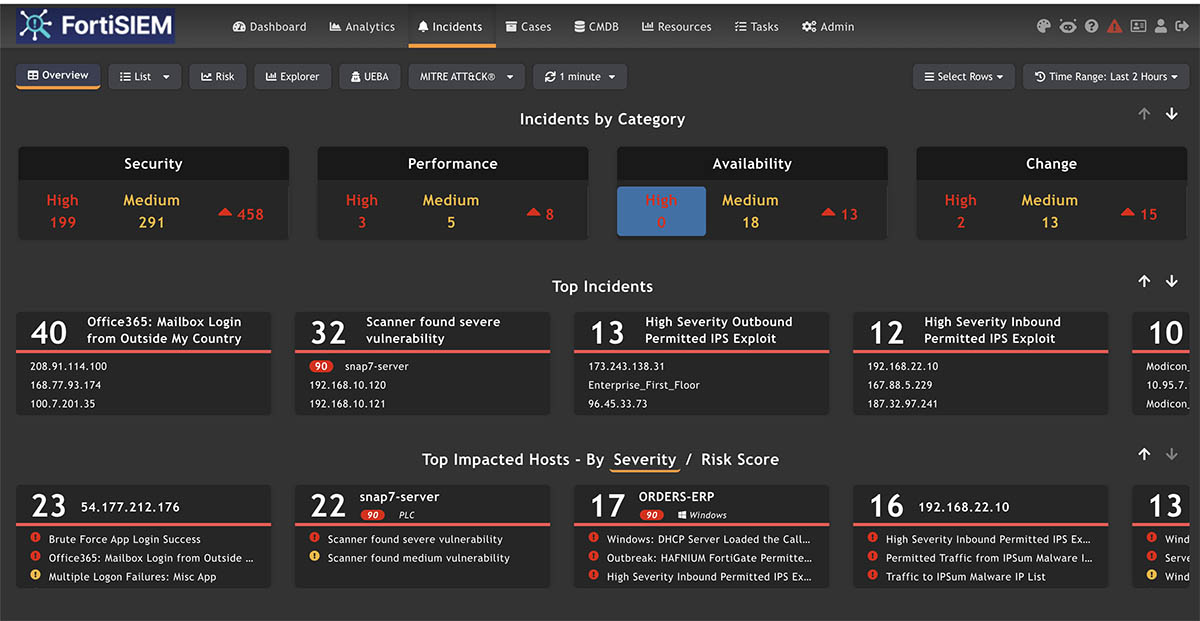The image size is (1200, 621).
Task: Open the 1 minute refresh interval dropdown
Action: pos(580,77)
